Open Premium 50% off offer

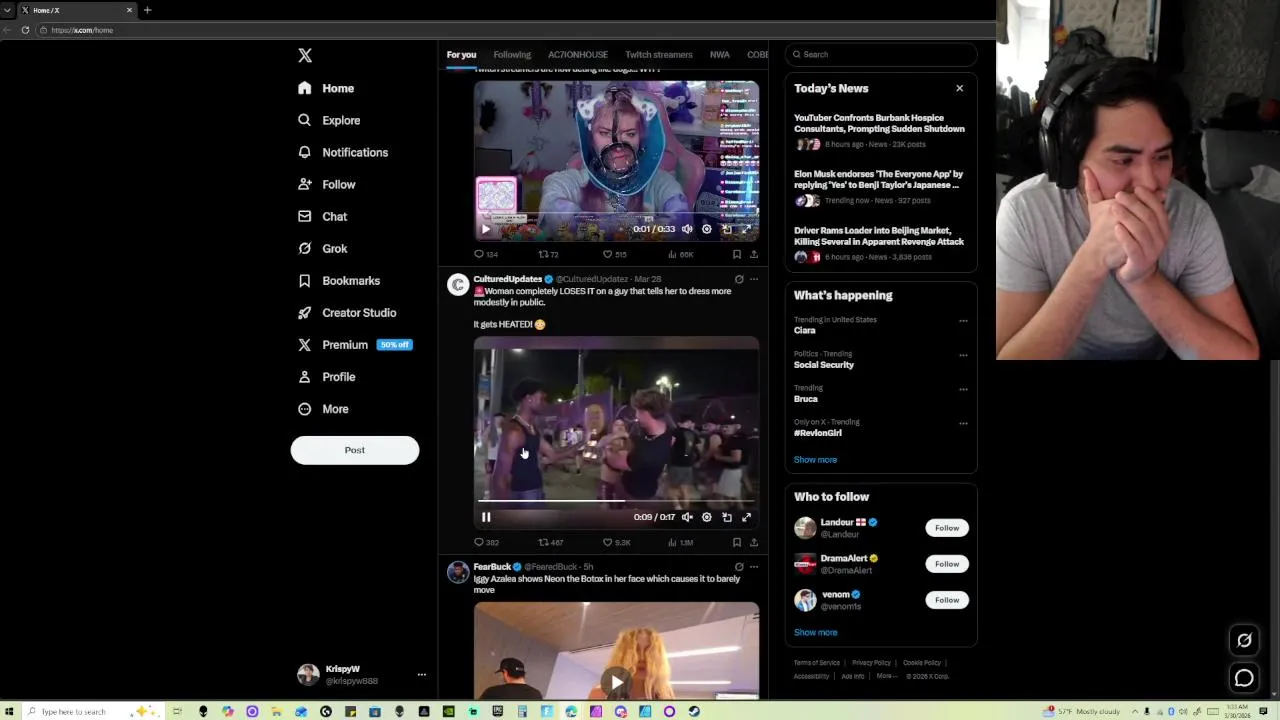[354, 344]
